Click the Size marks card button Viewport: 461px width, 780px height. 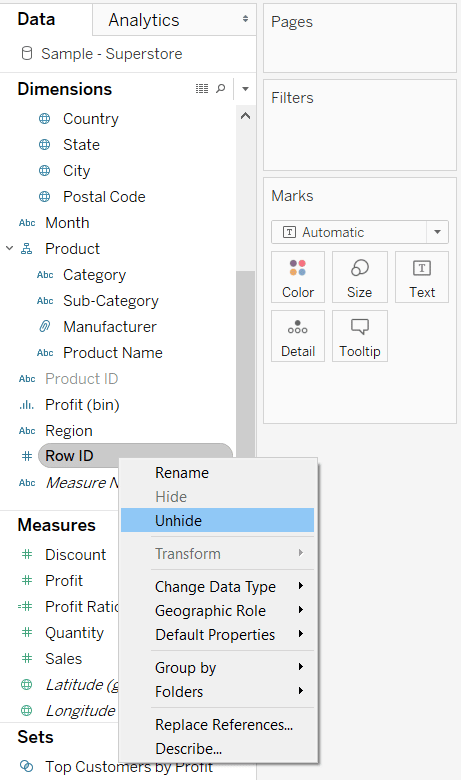tap(360, 277)
